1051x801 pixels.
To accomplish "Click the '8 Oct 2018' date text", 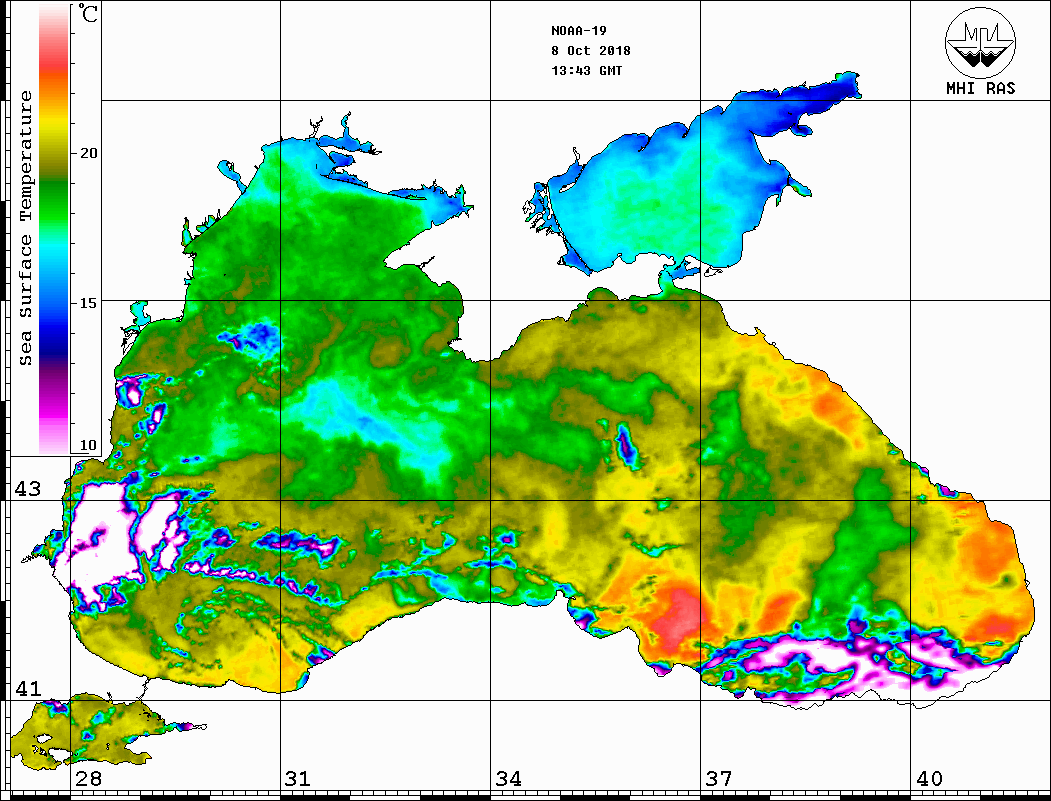I will tap(591, 51).
